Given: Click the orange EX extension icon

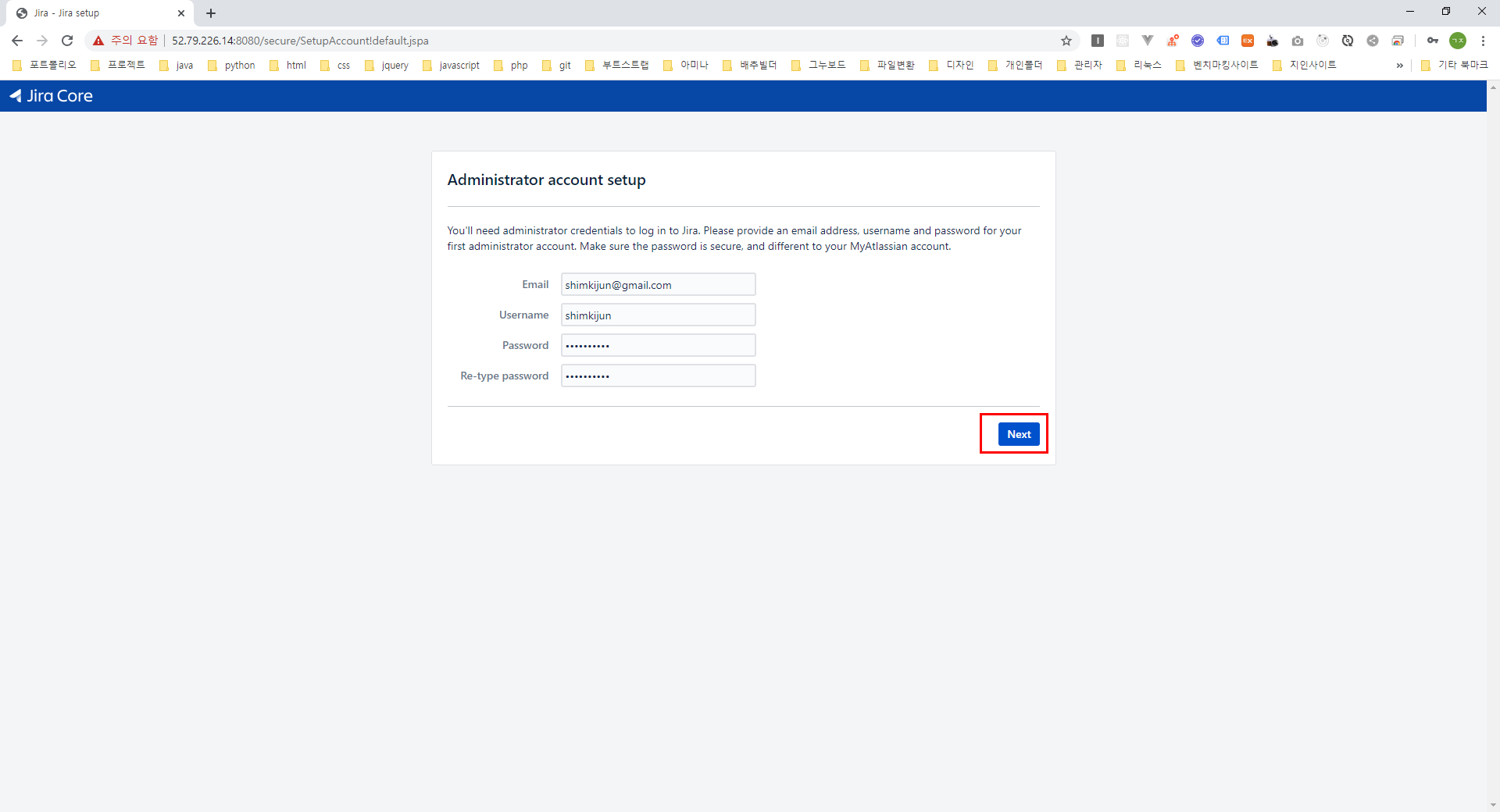Looking at the screenshot, I should (1248, 41).
